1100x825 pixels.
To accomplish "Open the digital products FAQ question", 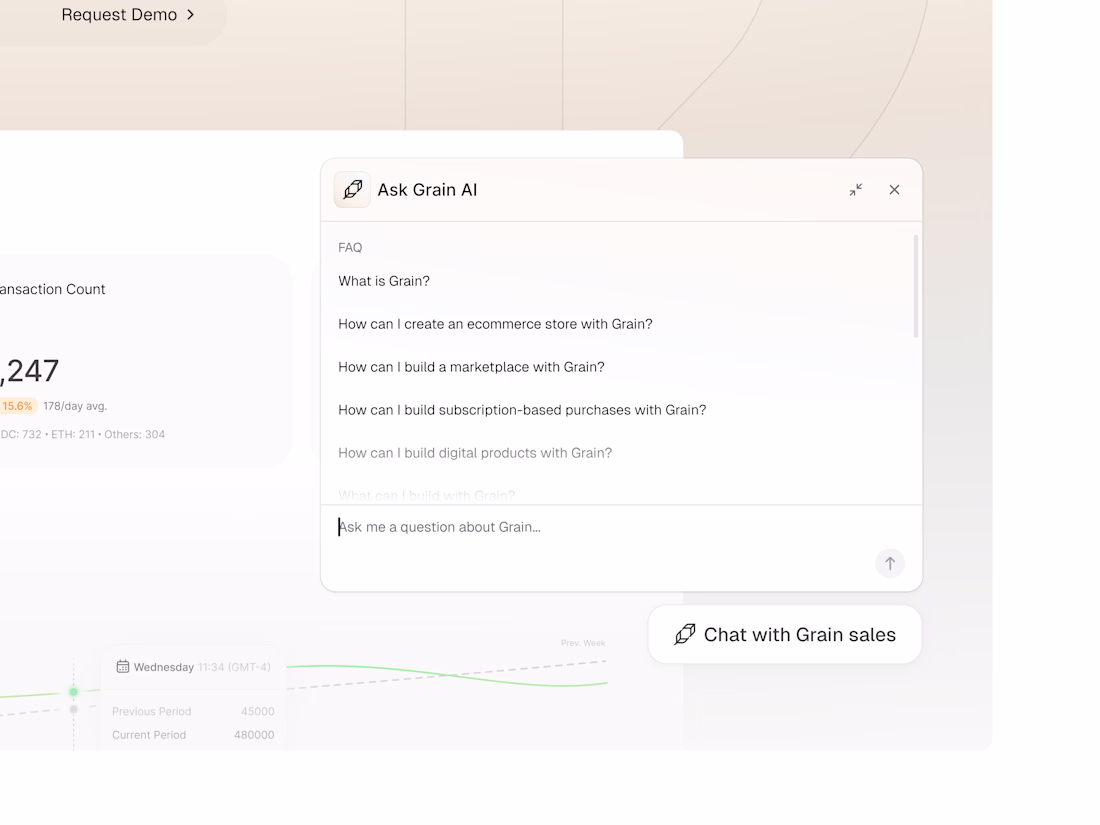I will tap(475, 453).
